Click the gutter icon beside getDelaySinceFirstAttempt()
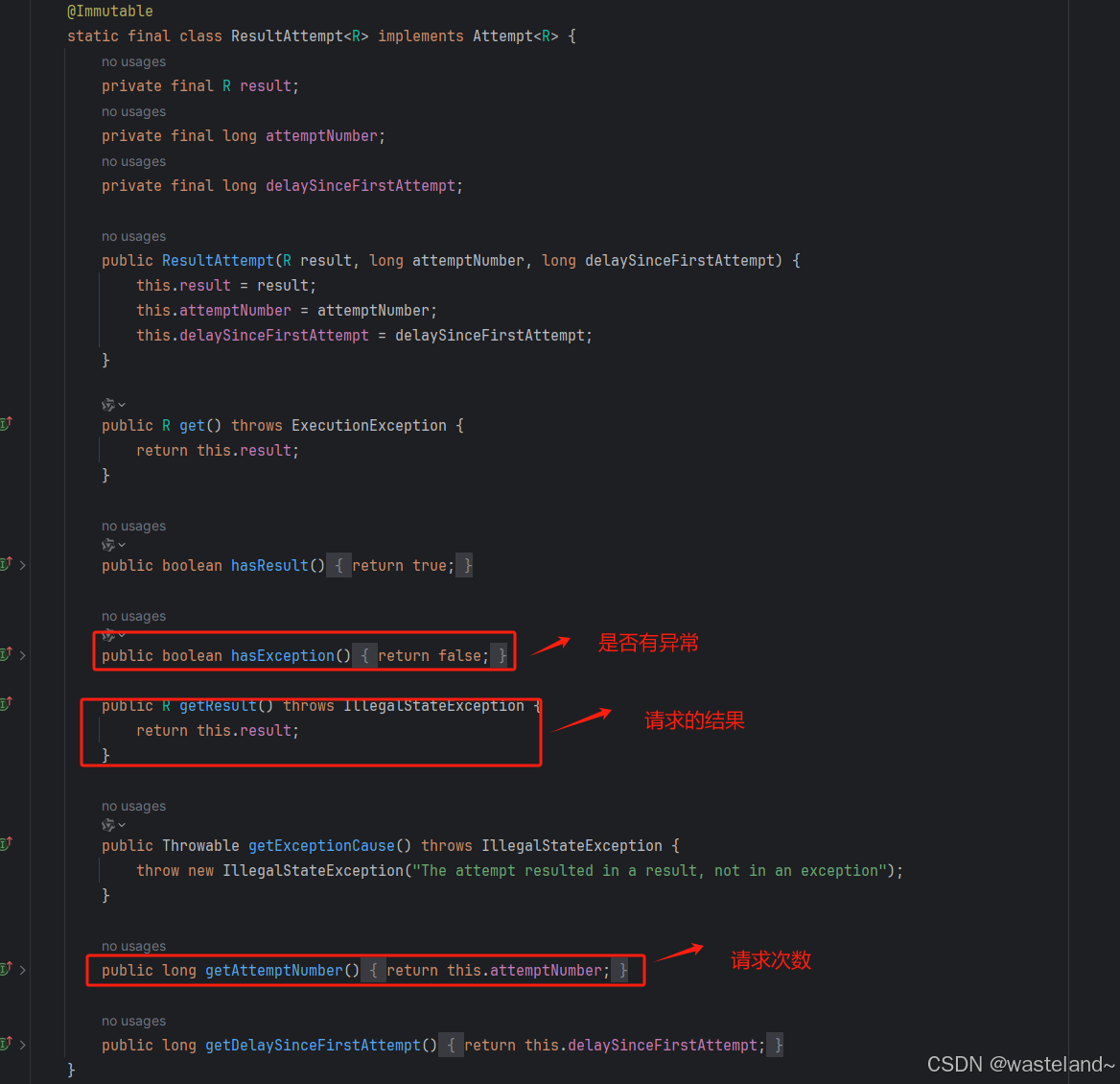Viewport: 1120px width, 1084px height. 5,1043
